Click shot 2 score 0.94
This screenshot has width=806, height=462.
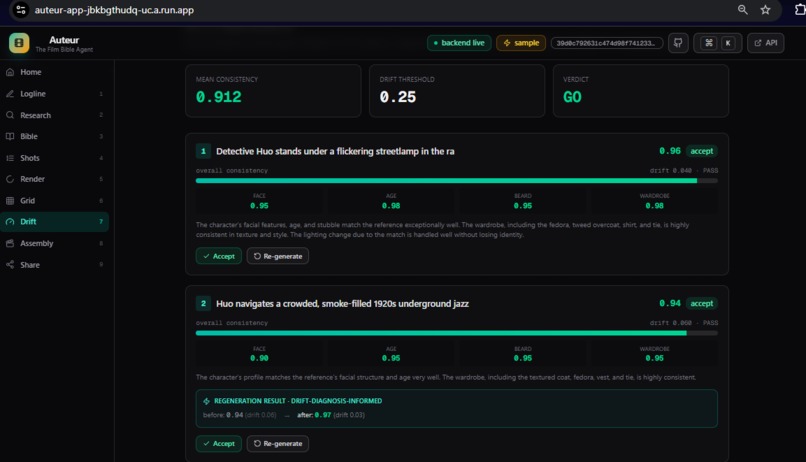tap(670, 304)
